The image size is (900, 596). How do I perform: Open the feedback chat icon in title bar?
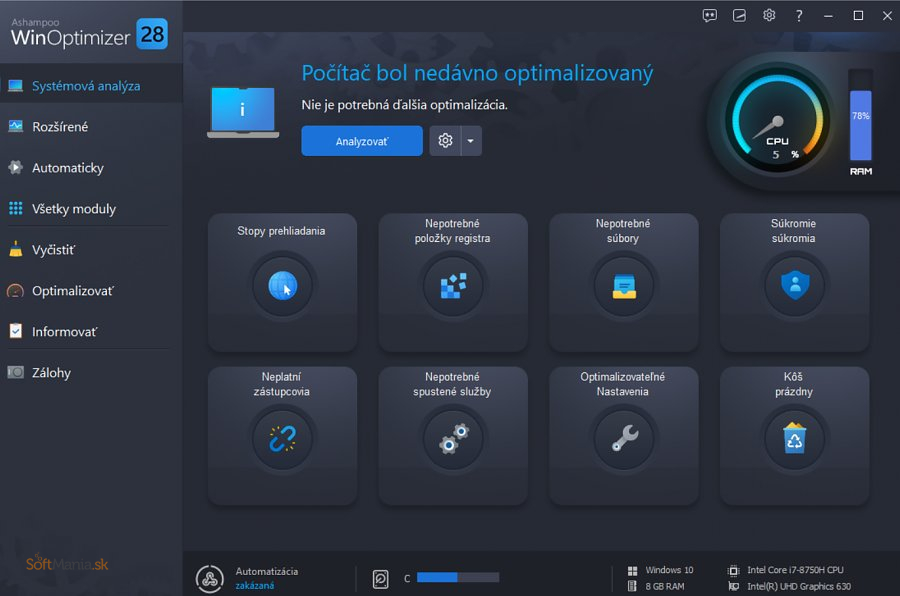pyautogui.click(x=709, y=16)
